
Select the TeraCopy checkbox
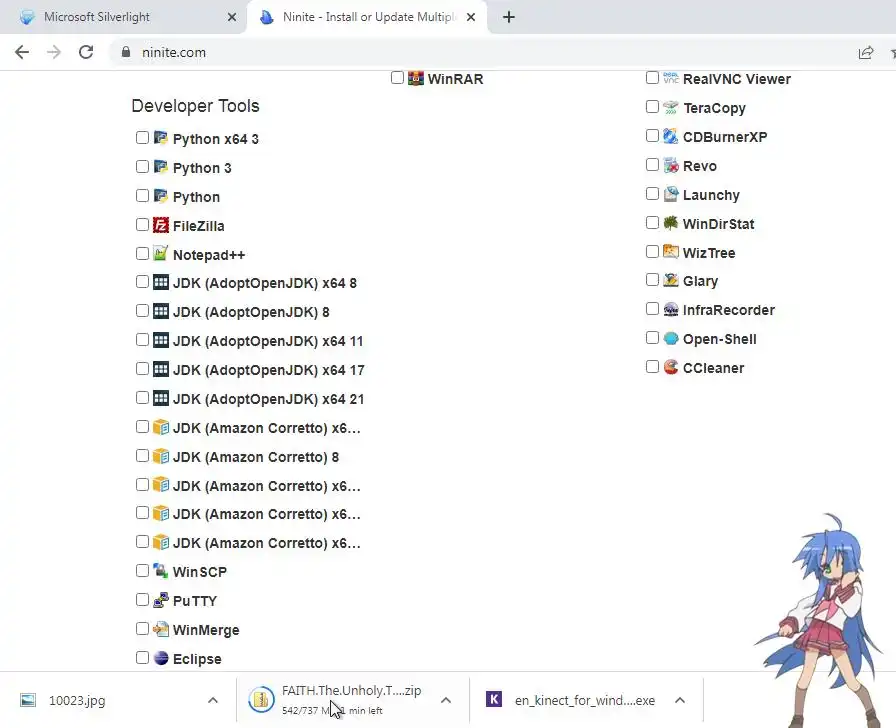pyautogui.click(x=652, y=106)
